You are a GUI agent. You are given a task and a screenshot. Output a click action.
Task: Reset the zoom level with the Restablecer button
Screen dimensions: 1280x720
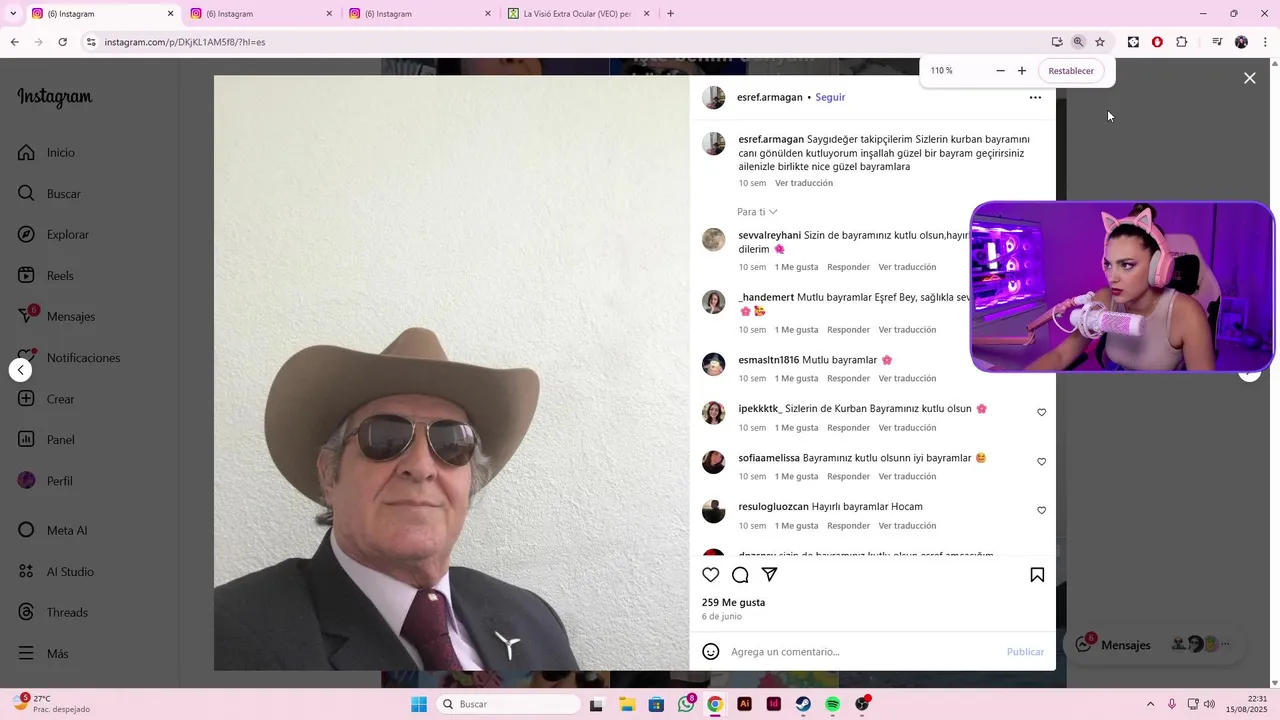(1071, 71)
